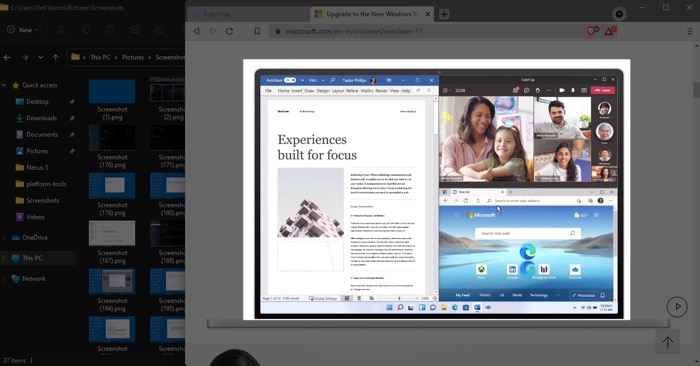
Task: Close the Upgrade to Windows 11 tab
Action: point(428,14)
